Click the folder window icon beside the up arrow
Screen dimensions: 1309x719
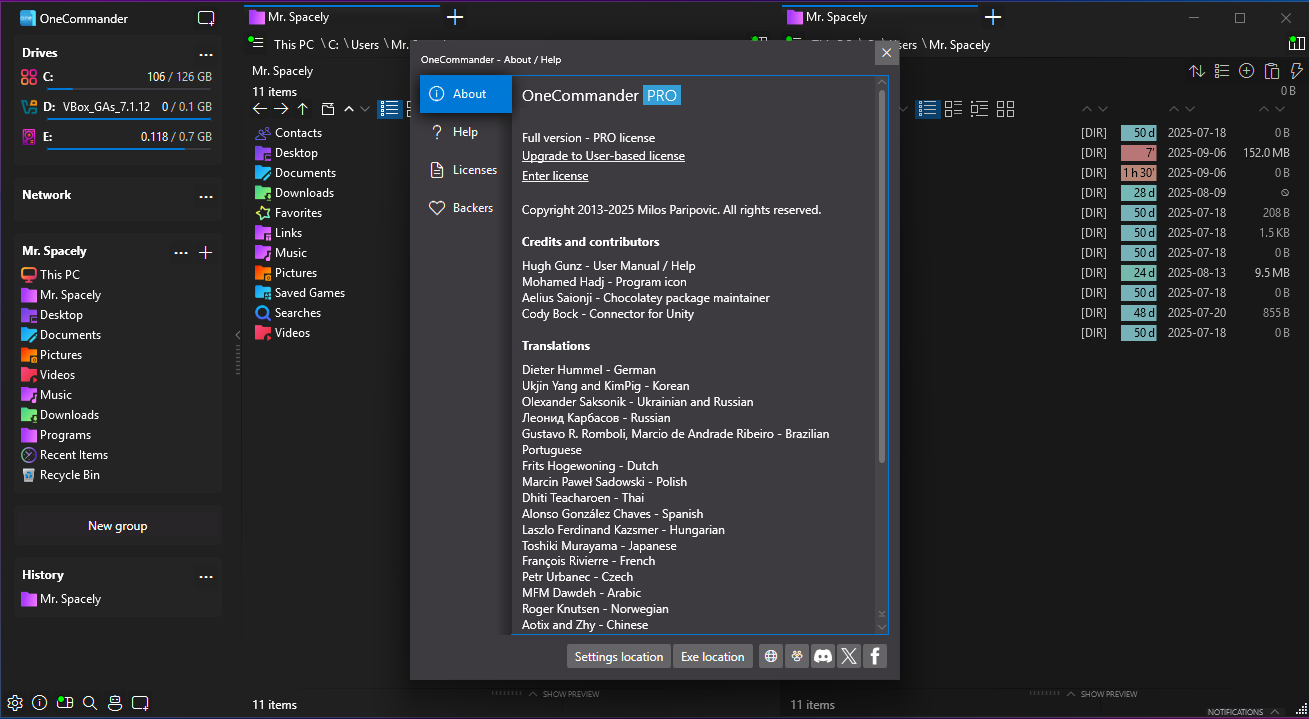(x=328, y=109)
